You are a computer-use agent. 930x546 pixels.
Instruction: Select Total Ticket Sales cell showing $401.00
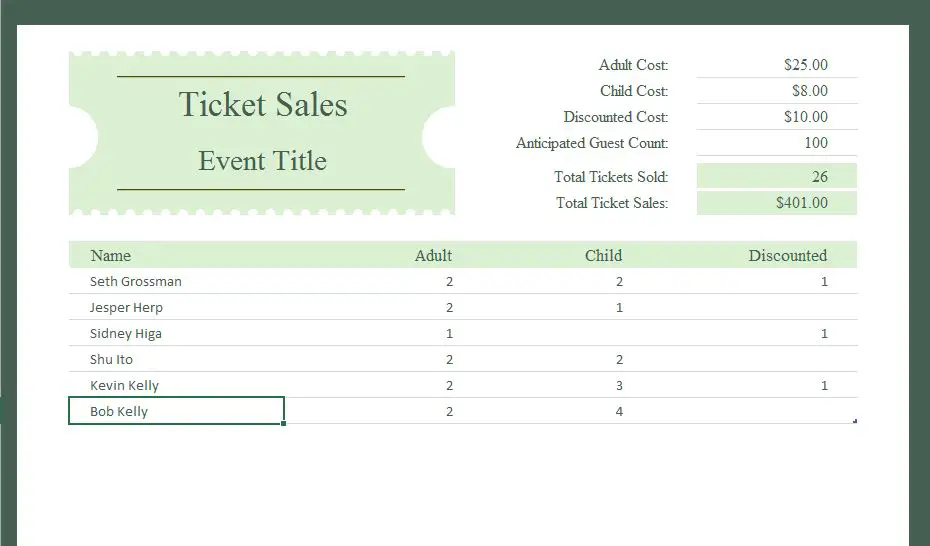coord(777,203)
